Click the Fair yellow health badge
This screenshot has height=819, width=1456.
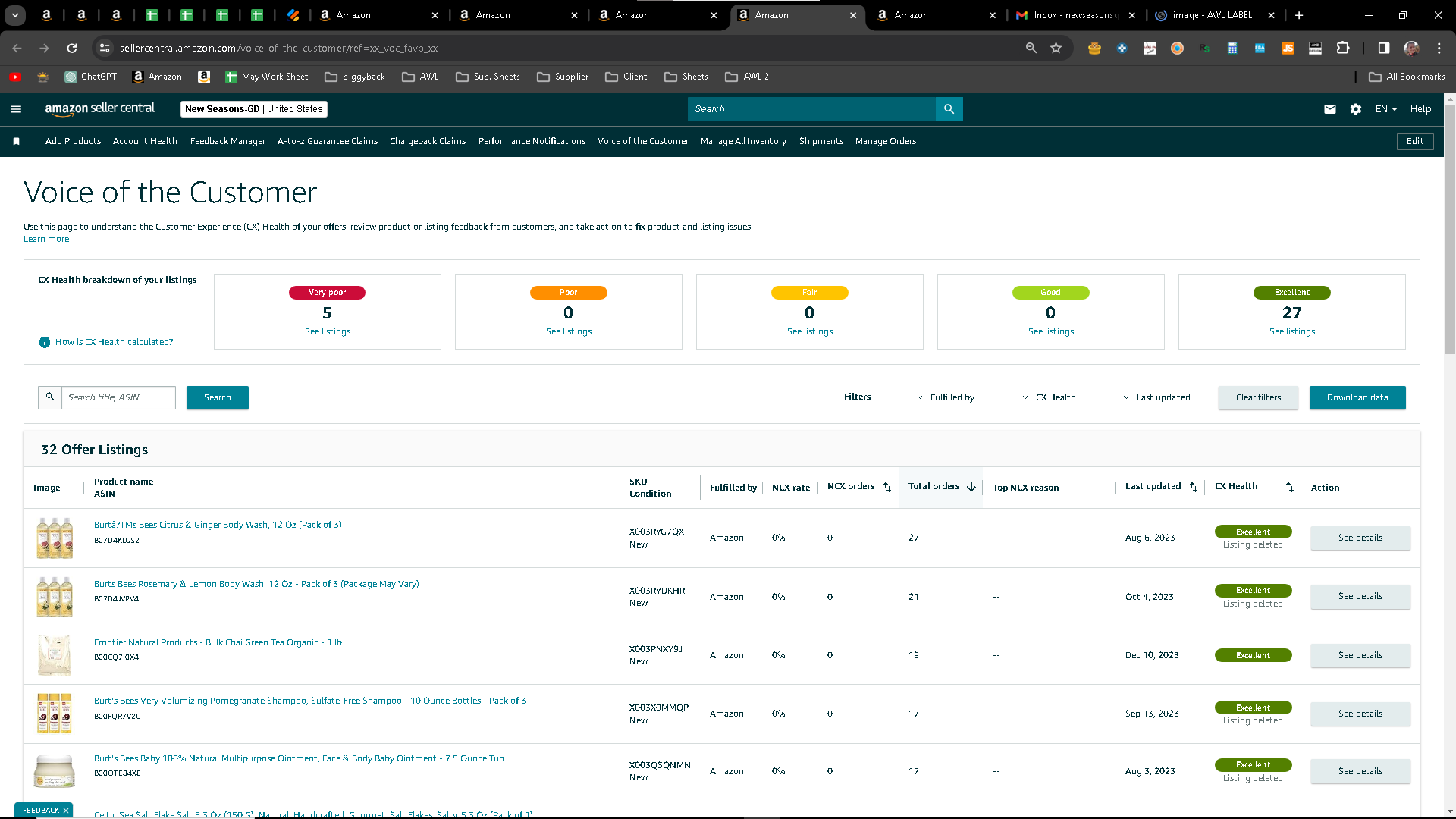810,293
